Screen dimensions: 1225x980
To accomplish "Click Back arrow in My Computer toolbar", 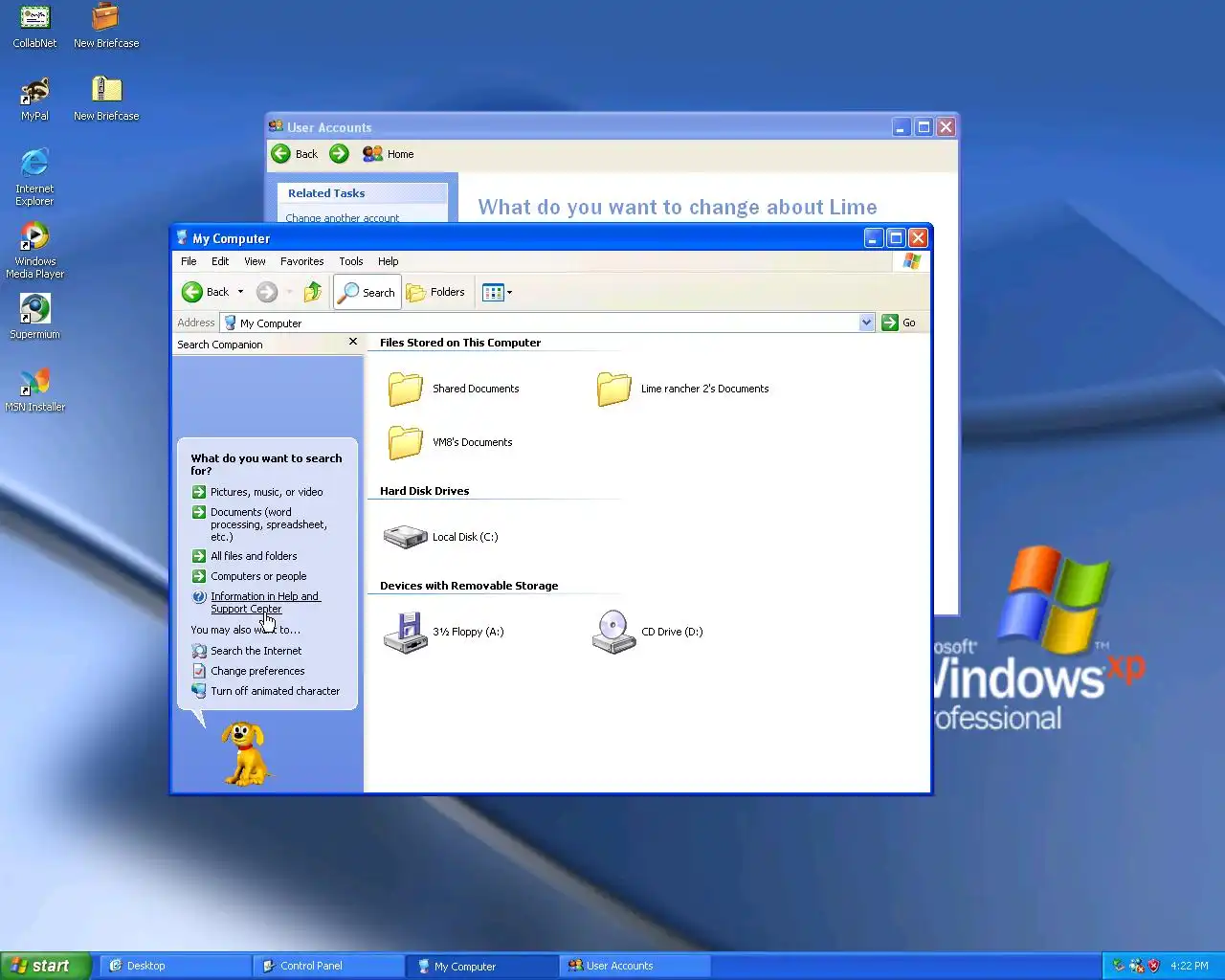I will coord(205,292).
